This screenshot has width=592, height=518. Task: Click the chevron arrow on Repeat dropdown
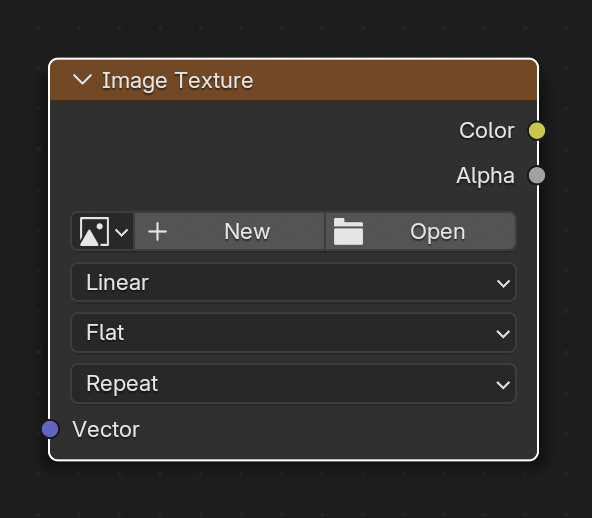coord(503,385)
